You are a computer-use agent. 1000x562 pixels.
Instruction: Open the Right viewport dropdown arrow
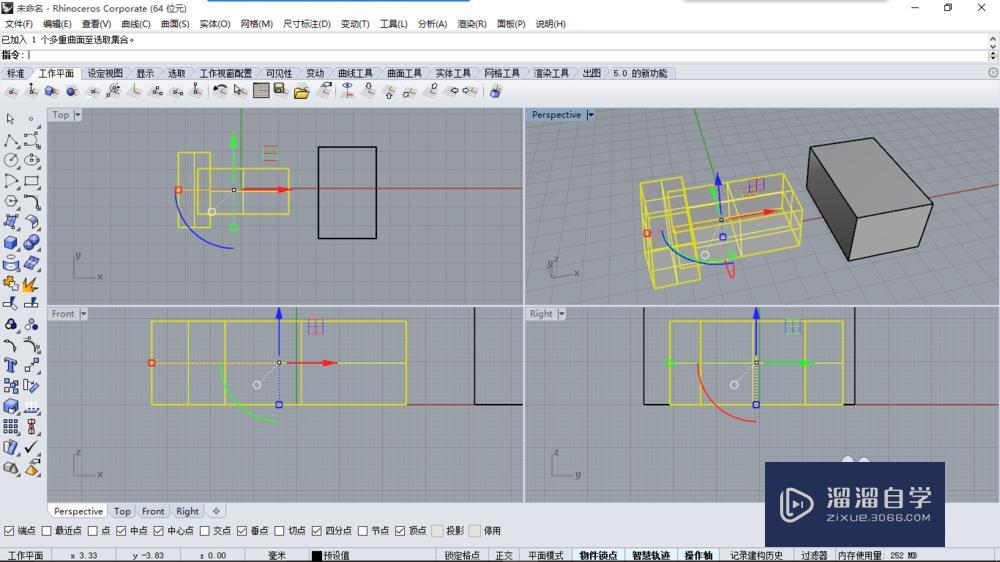(x=561, y=314)
